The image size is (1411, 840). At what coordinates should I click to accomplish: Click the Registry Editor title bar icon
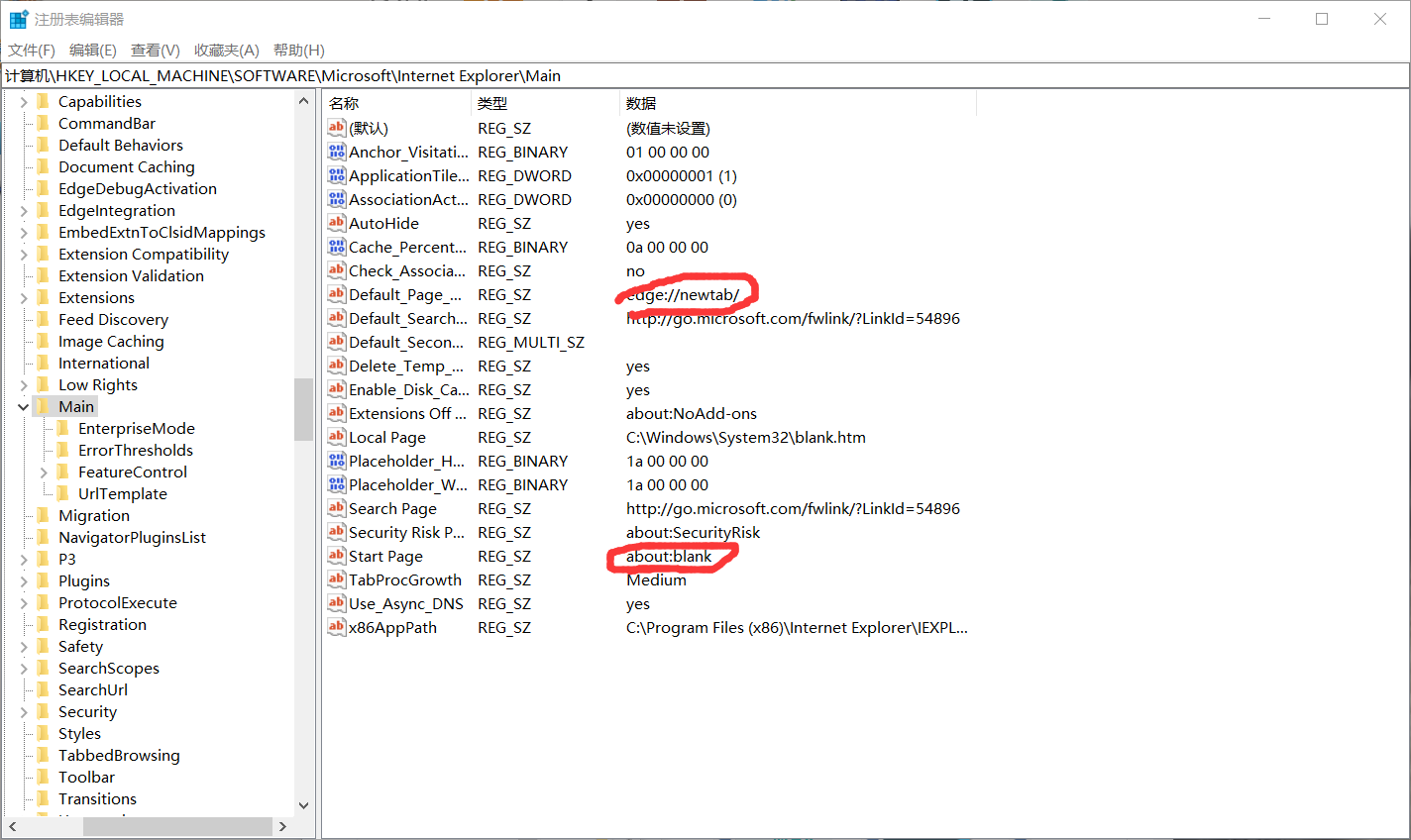pos(19,19)
